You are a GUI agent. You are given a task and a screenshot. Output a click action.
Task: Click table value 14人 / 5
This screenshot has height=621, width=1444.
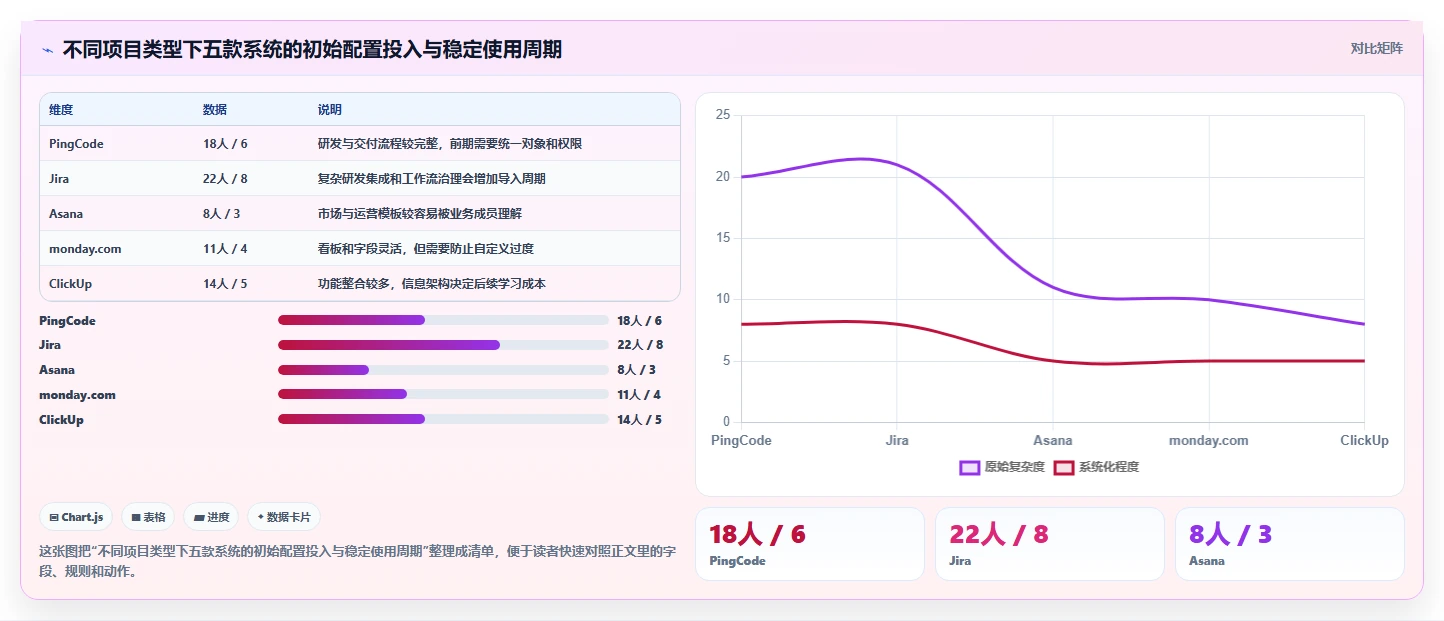(225, 284)
